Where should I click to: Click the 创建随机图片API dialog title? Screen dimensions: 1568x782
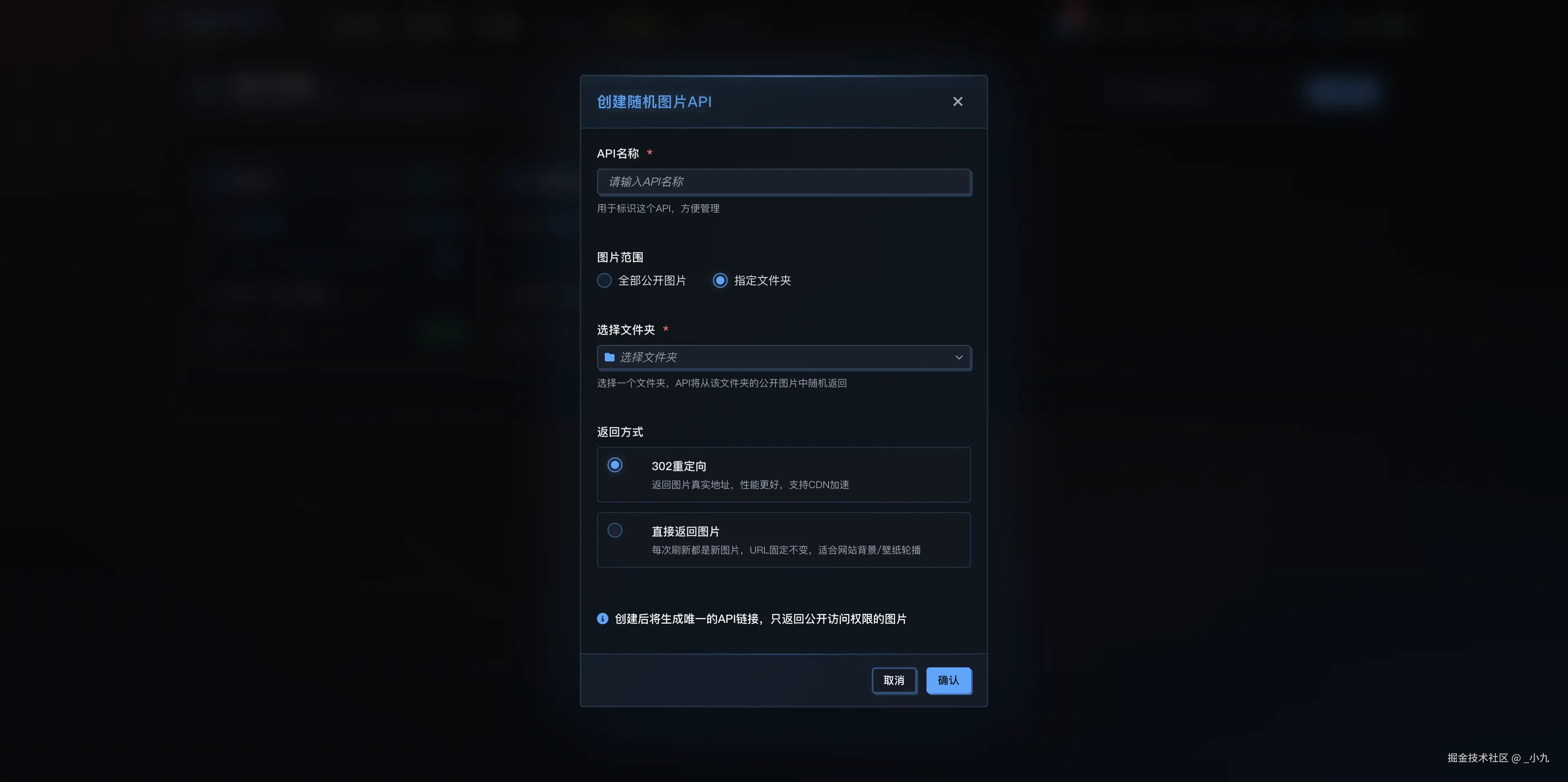(654, 102)
